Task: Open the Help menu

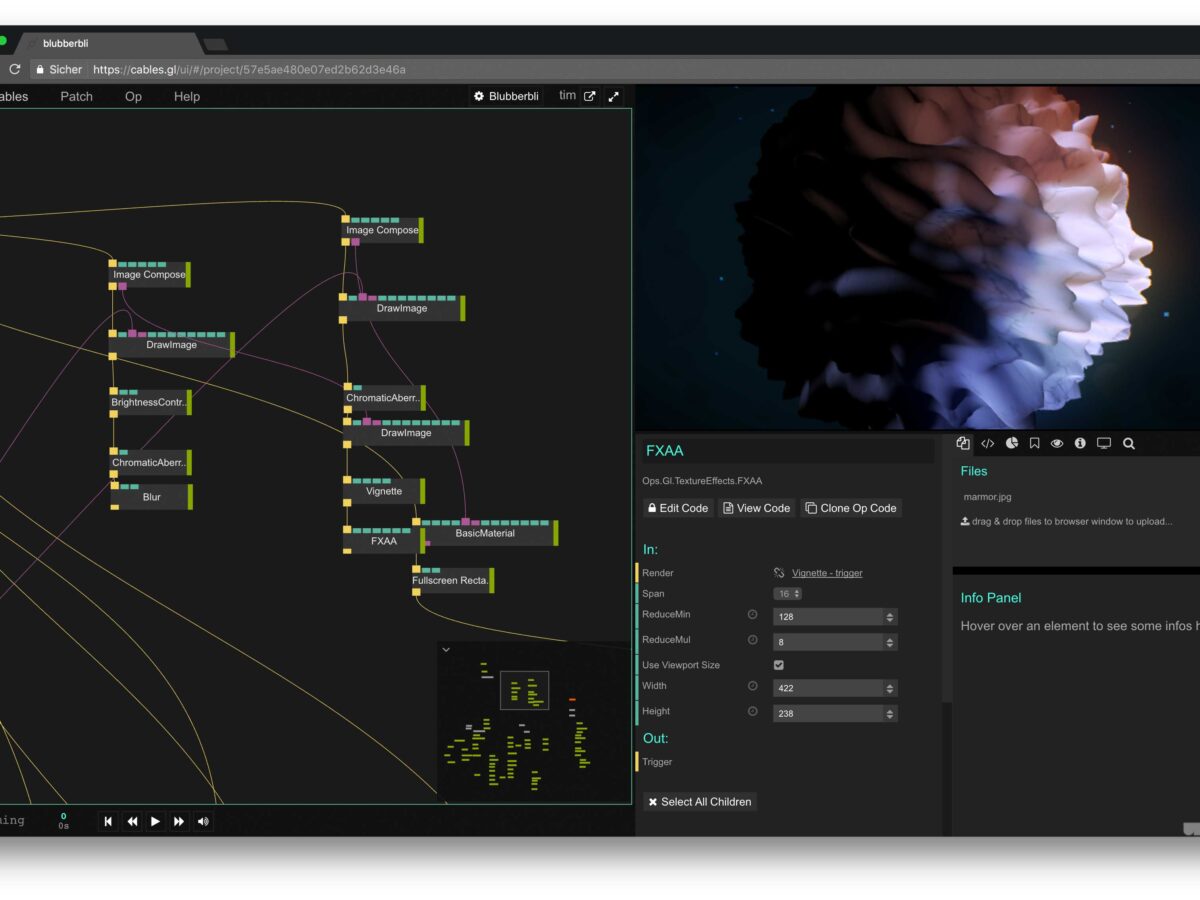Action: point(187,97)
